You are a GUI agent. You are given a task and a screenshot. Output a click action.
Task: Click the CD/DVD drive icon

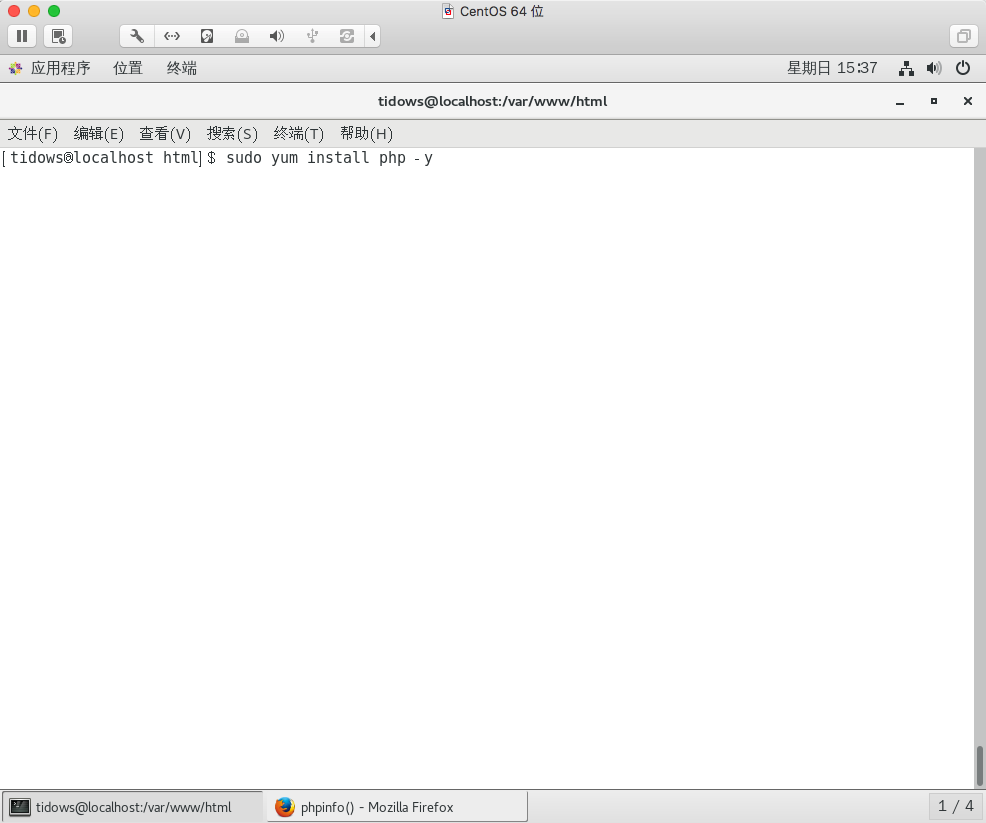pyautogui.click(x=242, y=36)
